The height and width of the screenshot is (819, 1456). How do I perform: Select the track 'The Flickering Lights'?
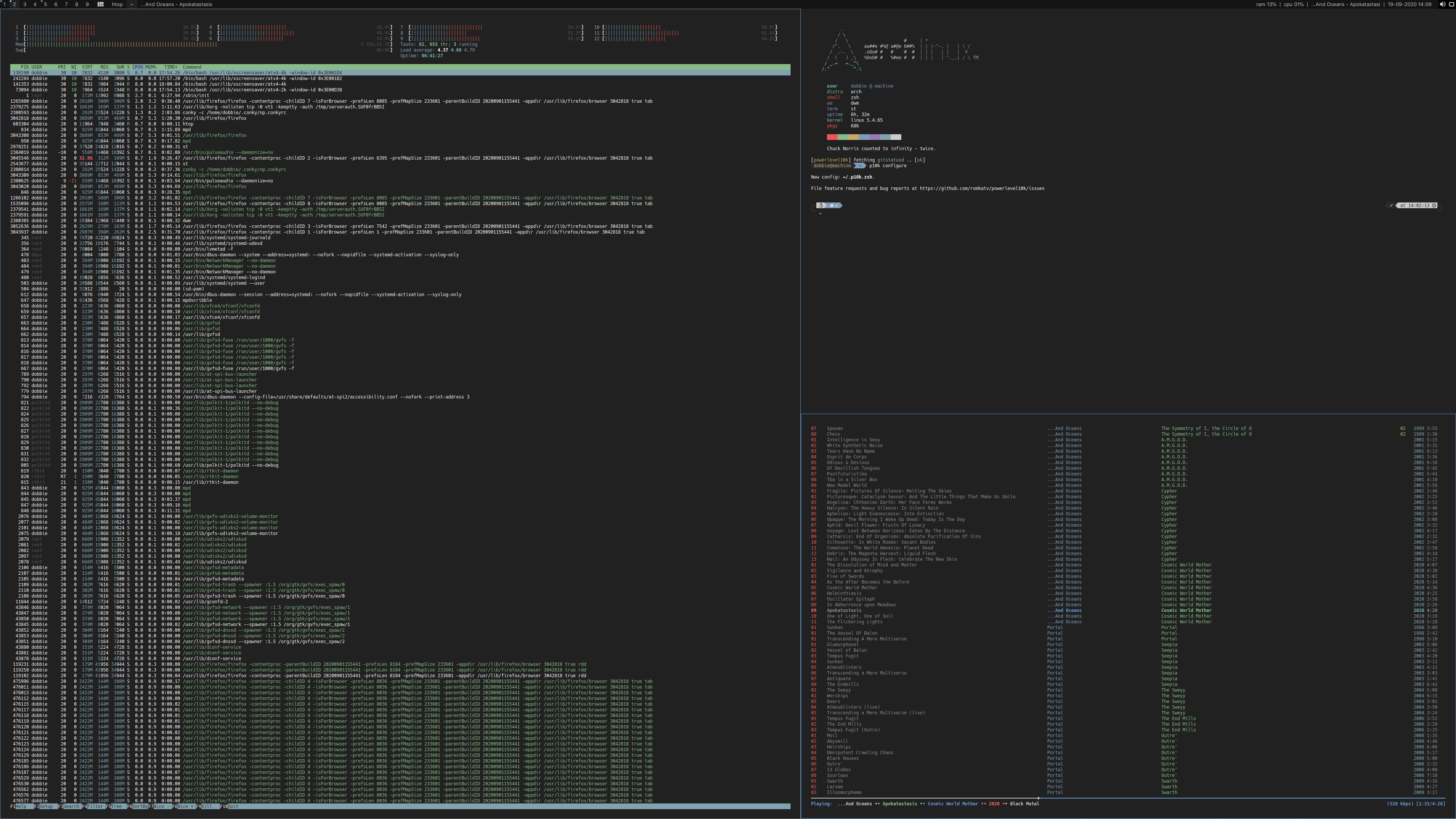click(x=854, y=622)
